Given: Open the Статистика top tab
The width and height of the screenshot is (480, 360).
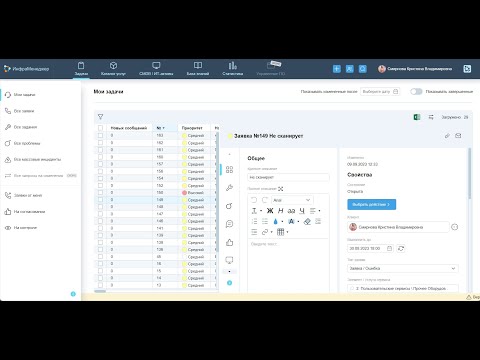Looking at the screenshot, I should coord(233,69).
